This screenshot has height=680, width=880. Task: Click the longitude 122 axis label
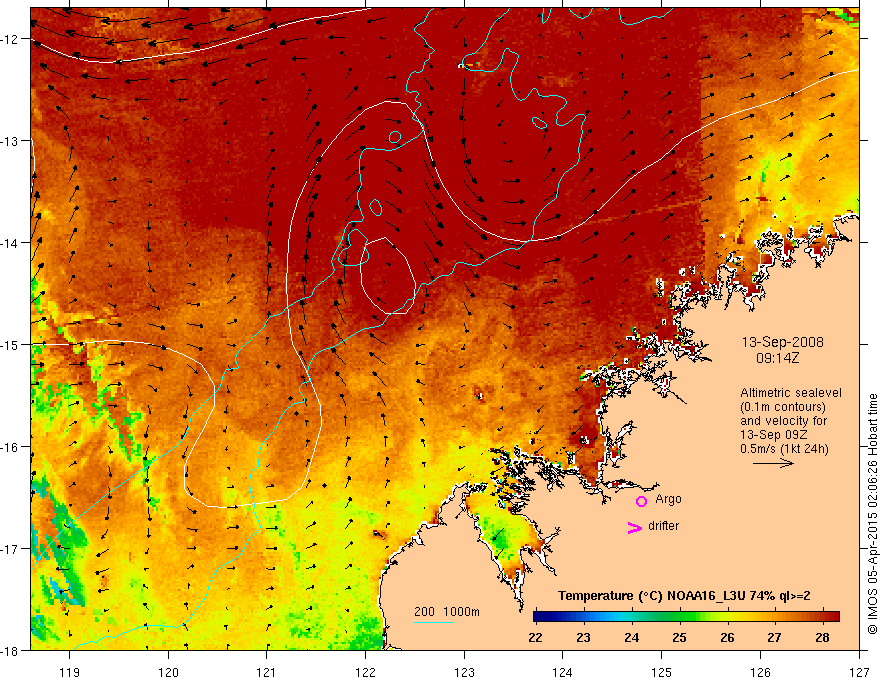click(x=365, y=672)
